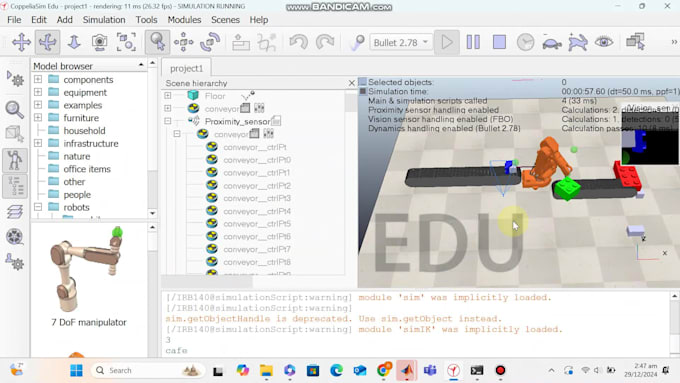Expand the infrastructure folder
The width and height of the screenshot is (680, 383).
click(38, 143)
